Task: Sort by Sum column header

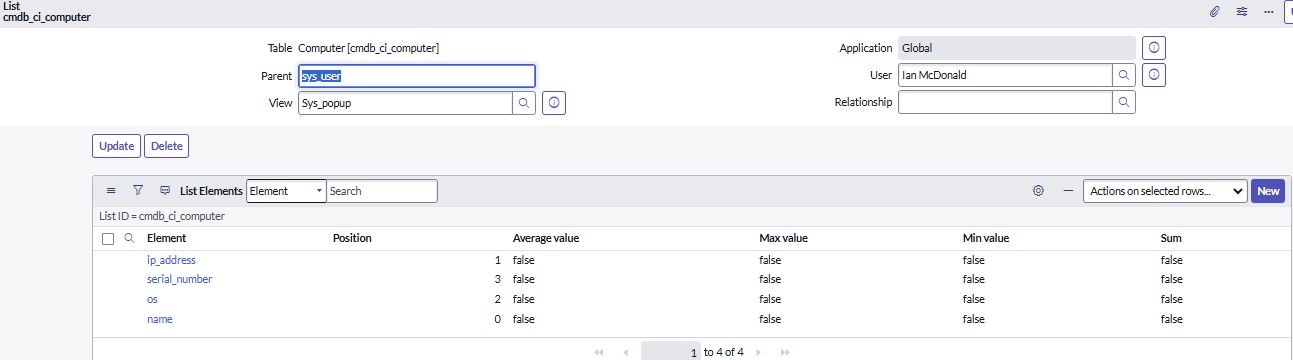Action: click(1171, 238)
